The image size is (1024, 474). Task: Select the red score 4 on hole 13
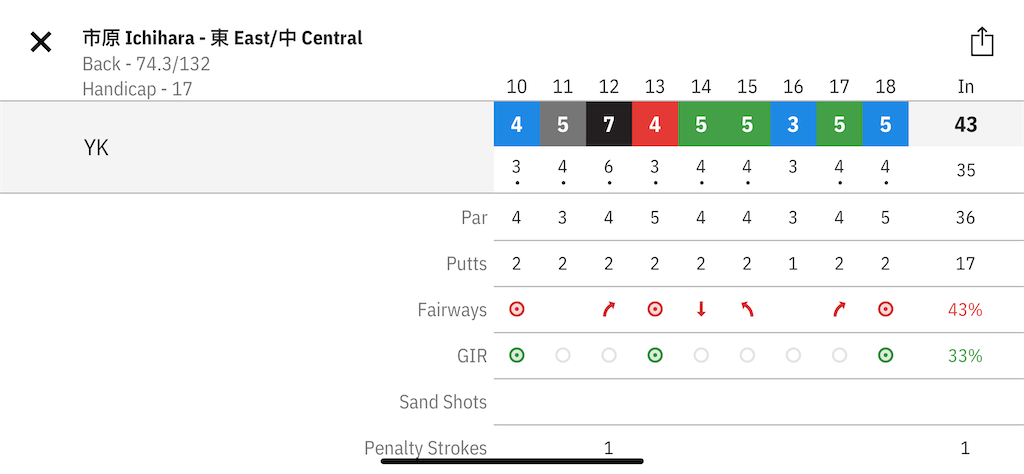tap(655, 124)
